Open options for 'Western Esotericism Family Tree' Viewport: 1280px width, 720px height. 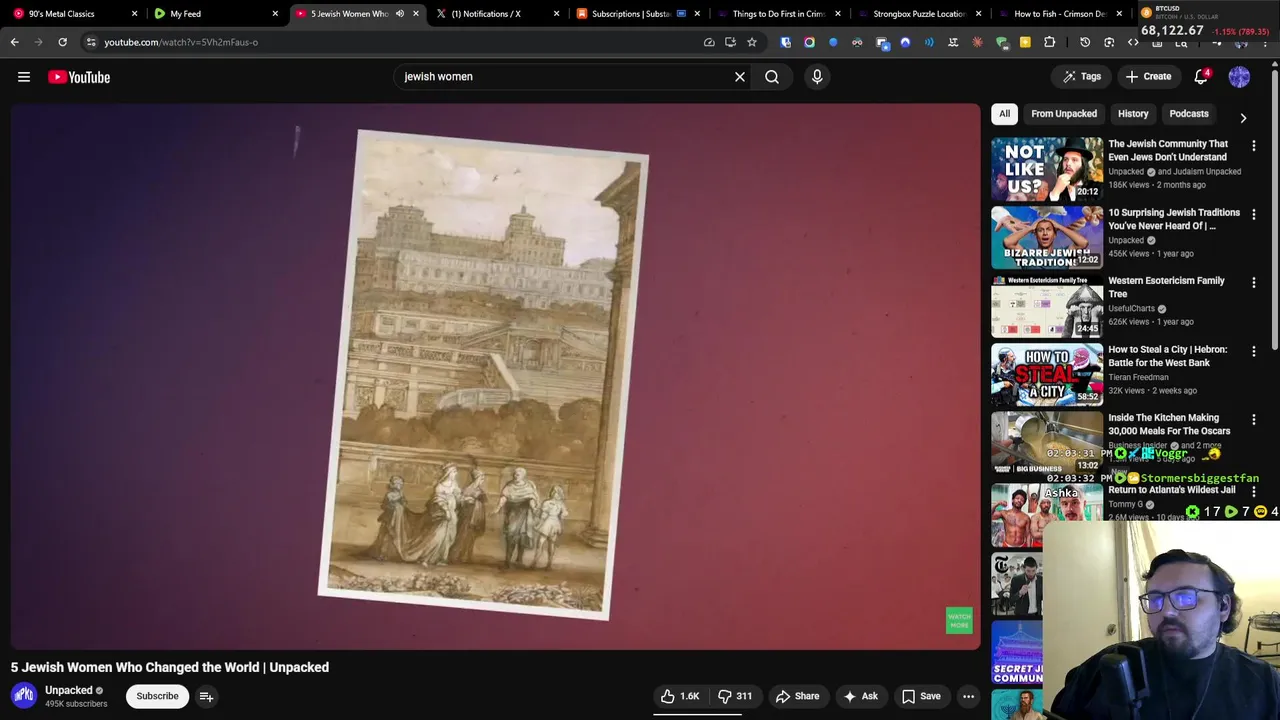1254,283
